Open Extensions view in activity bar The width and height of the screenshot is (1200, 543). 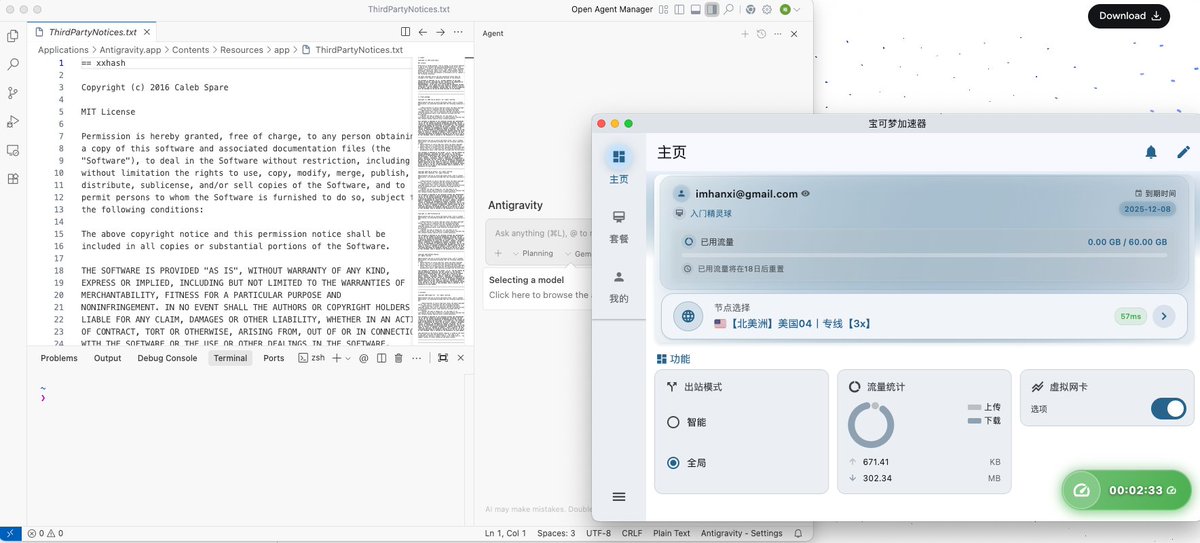click(x=13, y=180)
